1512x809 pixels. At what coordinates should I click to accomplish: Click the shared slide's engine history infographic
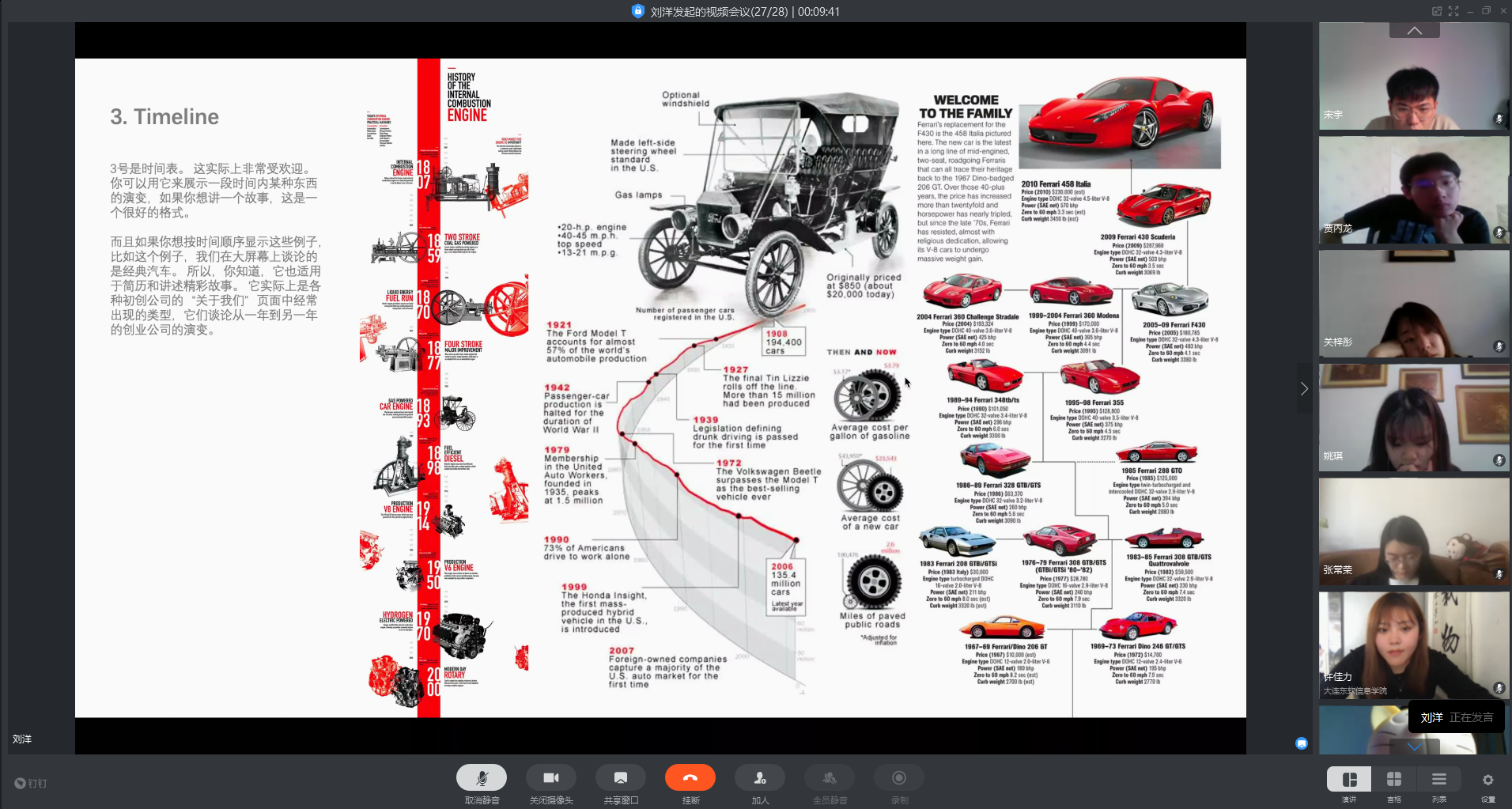[x=444, y=388]
